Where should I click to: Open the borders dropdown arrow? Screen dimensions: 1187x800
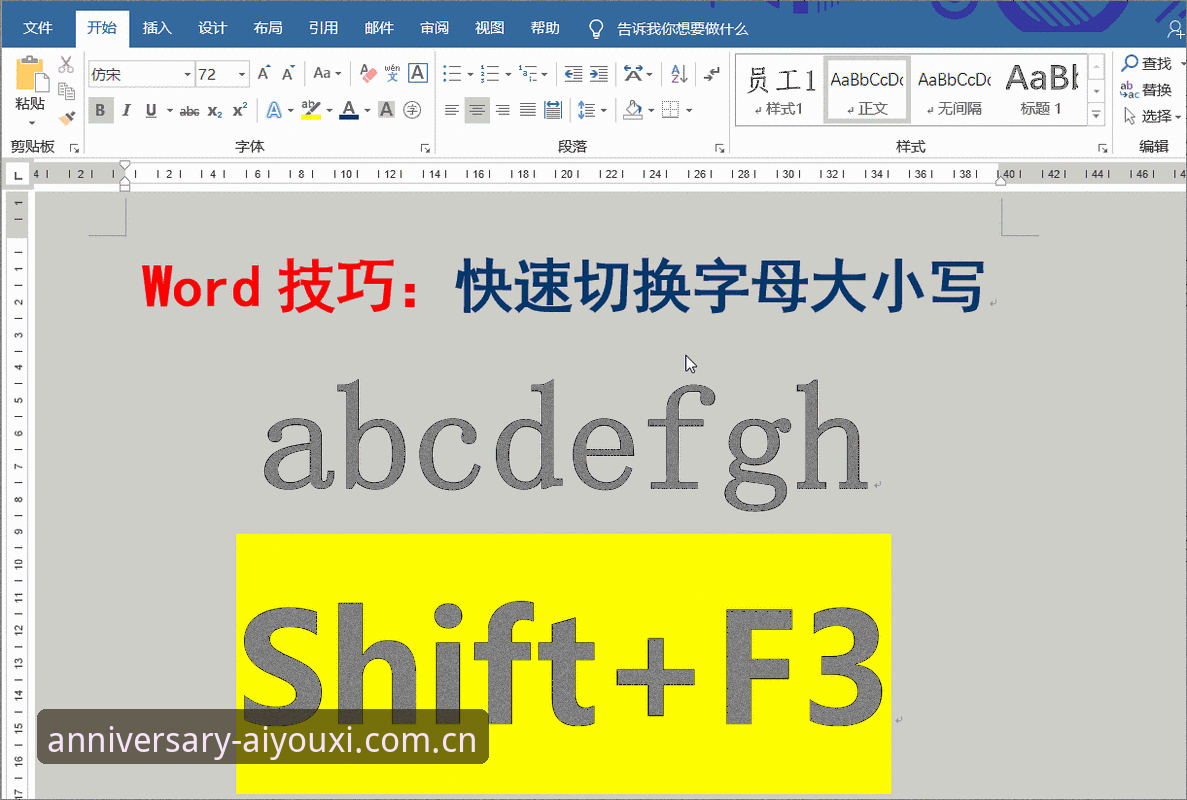(x=689, y=111)
